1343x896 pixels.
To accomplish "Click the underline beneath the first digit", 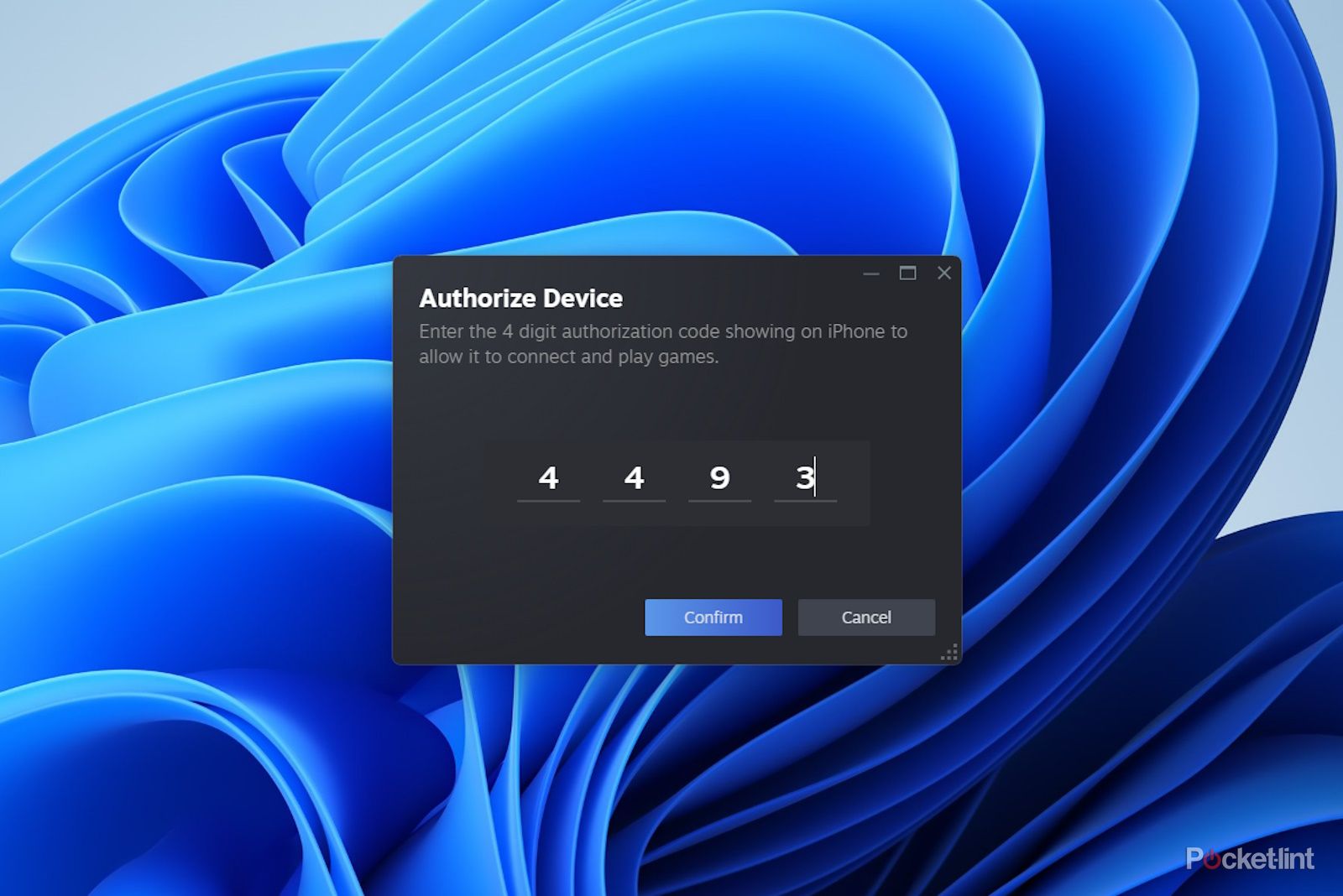I will tap(548, 501).
